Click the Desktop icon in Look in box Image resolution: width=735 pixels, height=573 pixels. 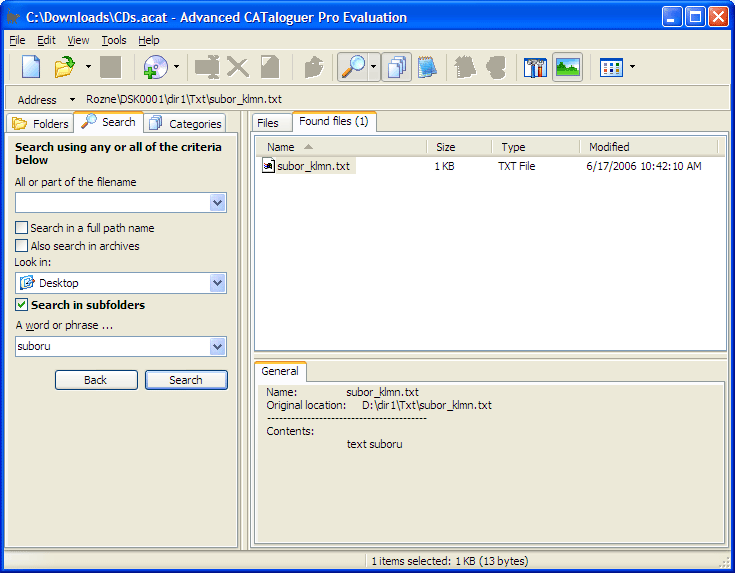27,283
